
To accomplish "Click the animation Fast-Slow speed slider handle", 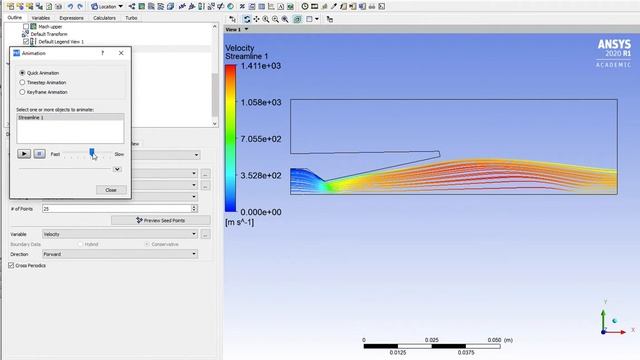I will point(92,152).
